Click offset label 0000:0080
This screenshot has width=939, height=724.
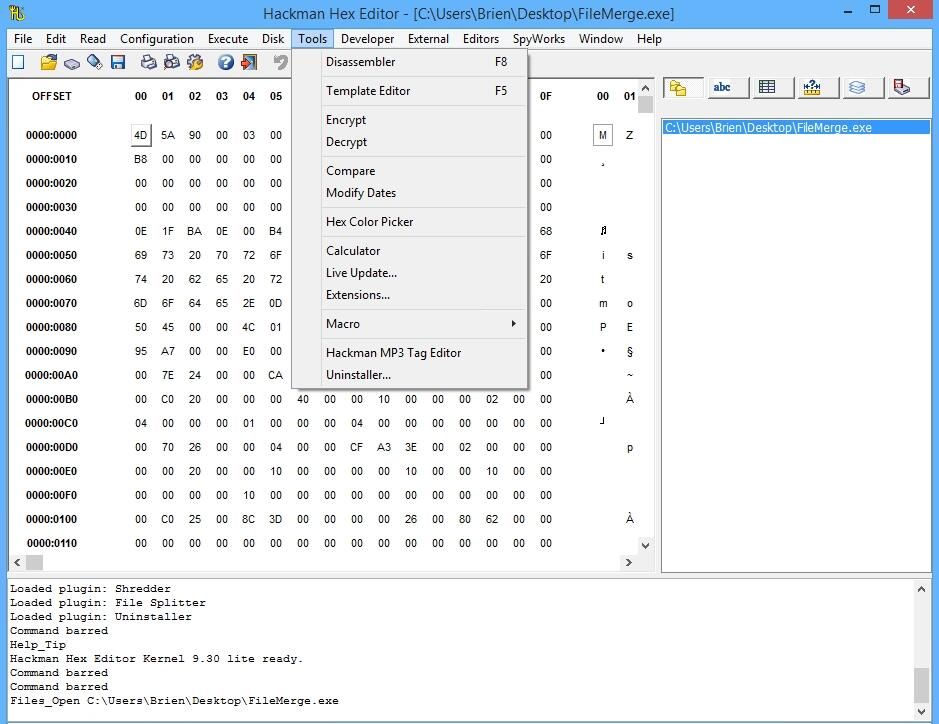click(52, 327)
